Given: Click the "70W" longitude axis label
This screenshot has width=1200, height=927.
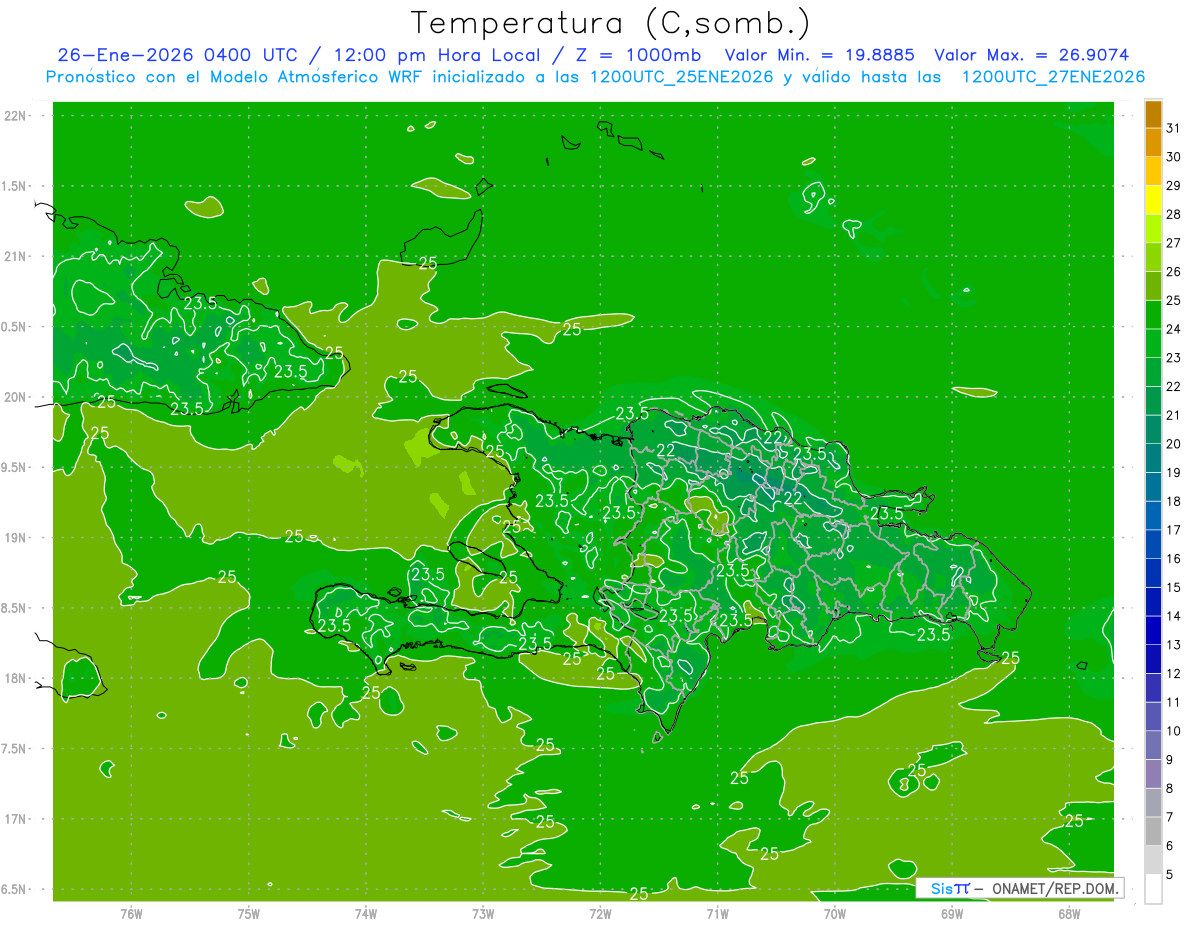Looking at the screenshot, I should click(x=835, y=913).
